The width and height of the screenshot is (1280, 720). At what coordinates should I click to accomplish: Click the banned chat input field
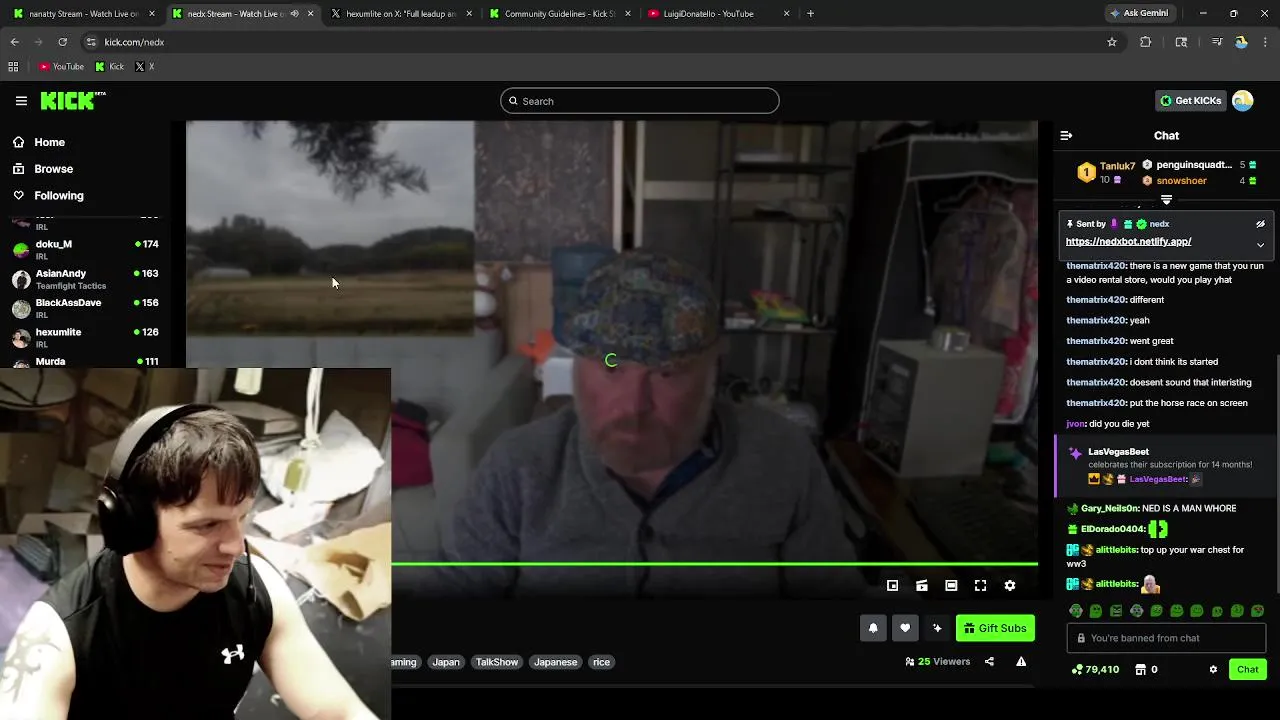[1166, 638]
